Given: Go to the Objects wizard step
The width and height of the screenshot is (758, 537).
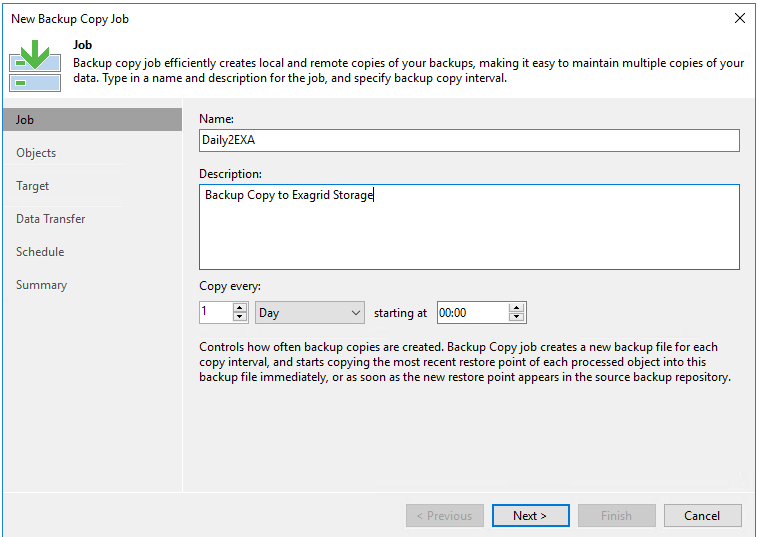Looking at the screenshot, I should point(36,153).
